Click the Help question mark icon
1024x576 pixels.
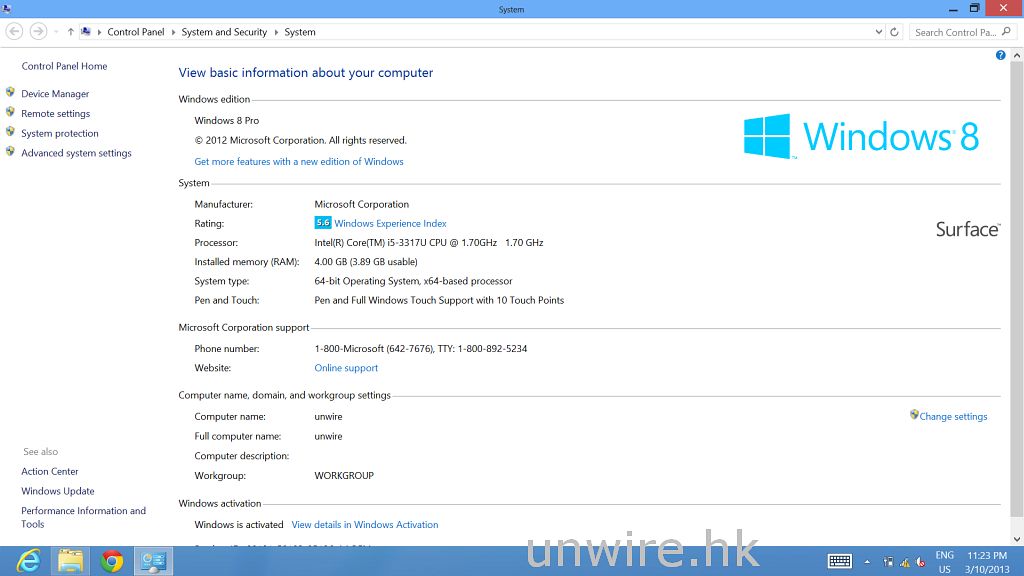[1000, 55]
